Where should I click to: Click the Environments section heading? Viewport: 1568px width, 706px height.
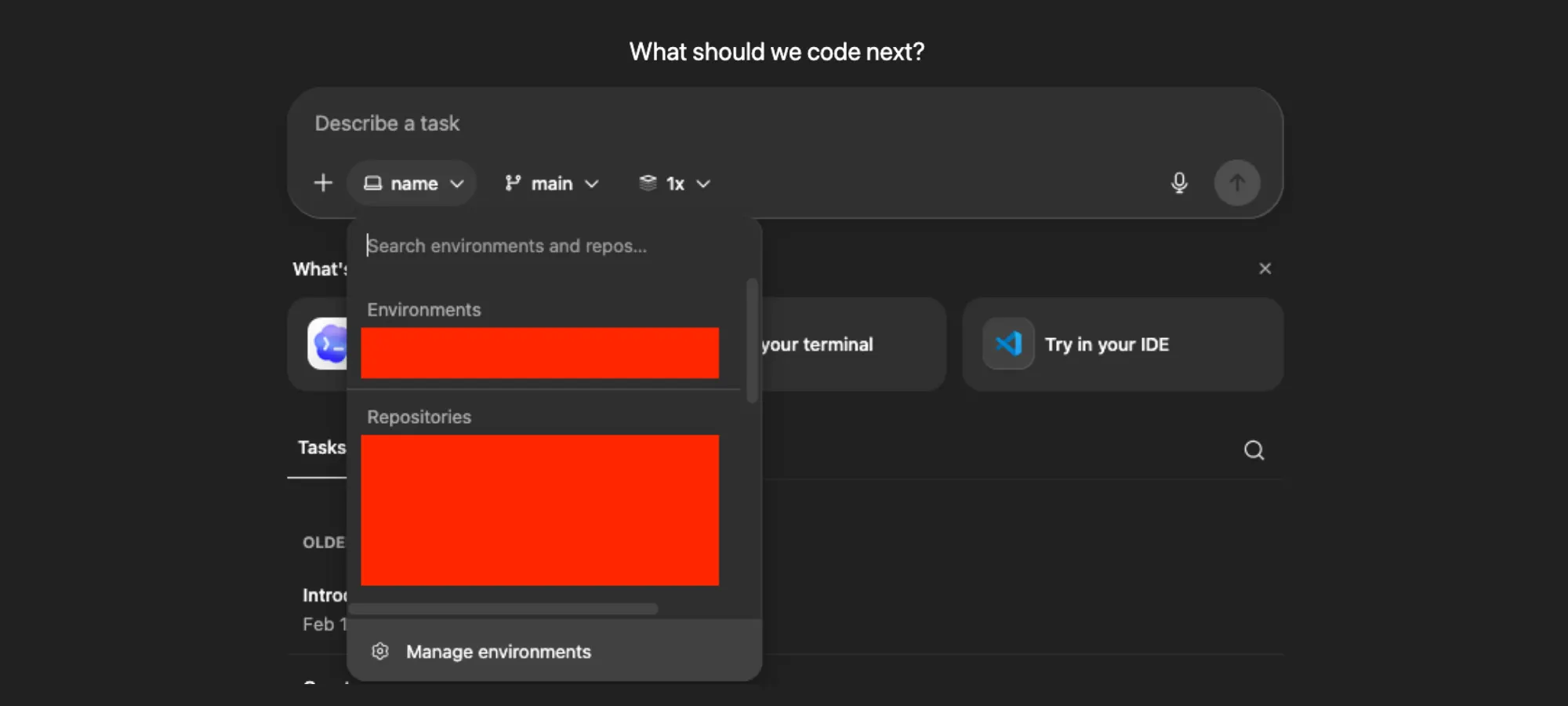(423, 309)
